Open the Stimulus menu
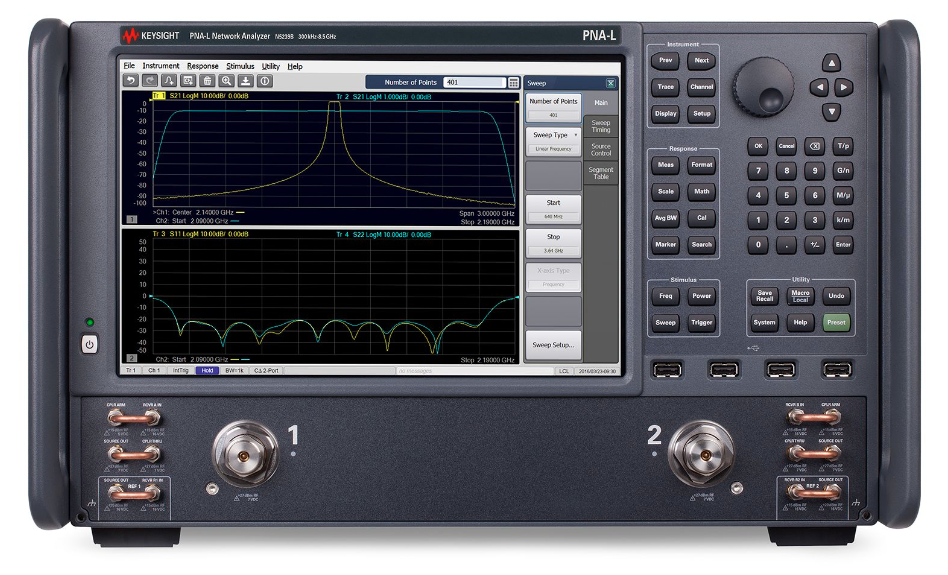The width and height of the screenshot is (948, 575). [x=240, y=66]
